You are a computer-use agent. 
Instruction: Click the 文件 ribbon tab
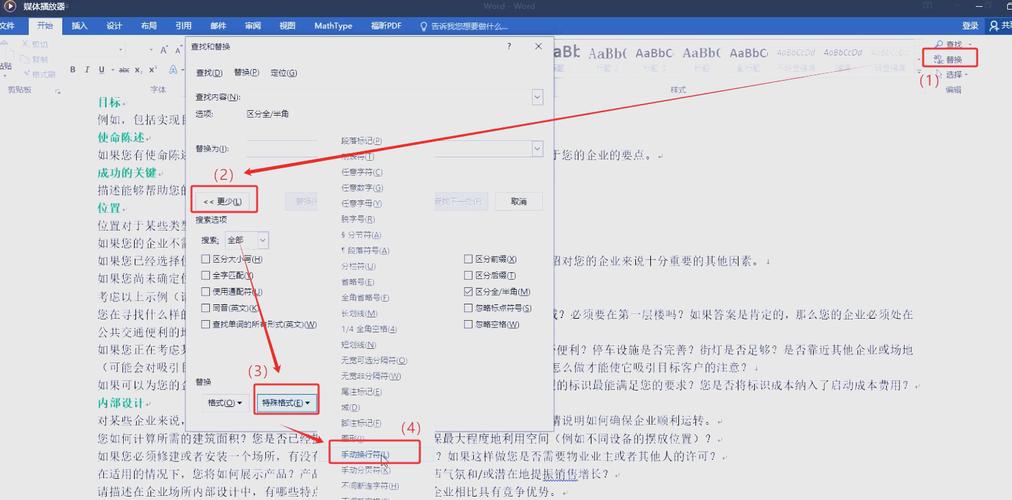tap(6, 26)
